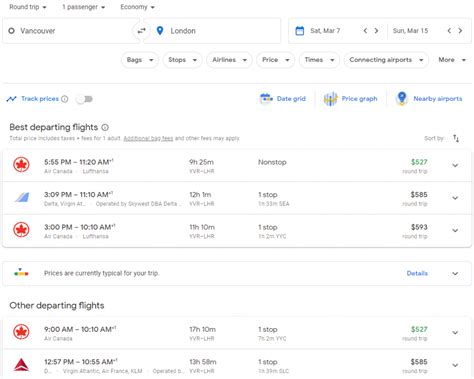Screen dimensions: 474x379
Task: Open the Connecting airports filter
Action: point(386,60)
